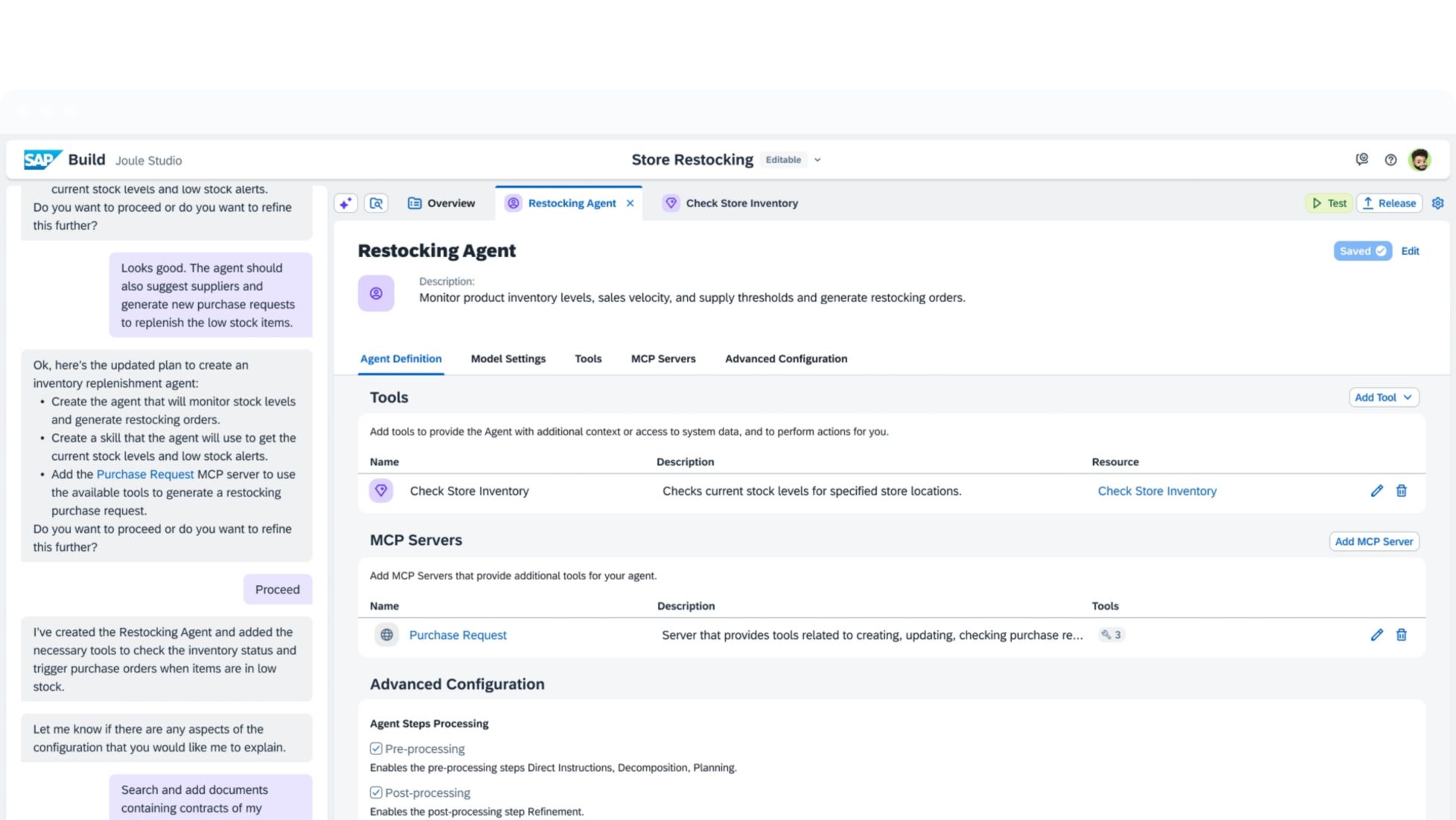This screenshot has width=1456, height=820.
Task: Delete the Purchase Request MCP server (trash icon)
Action: point(1401,634)
